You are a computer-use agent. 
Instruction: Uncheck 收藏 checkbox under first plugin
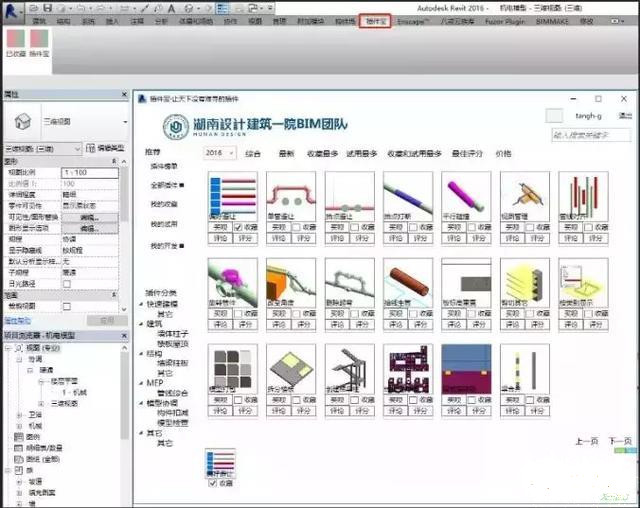[238, 227]
